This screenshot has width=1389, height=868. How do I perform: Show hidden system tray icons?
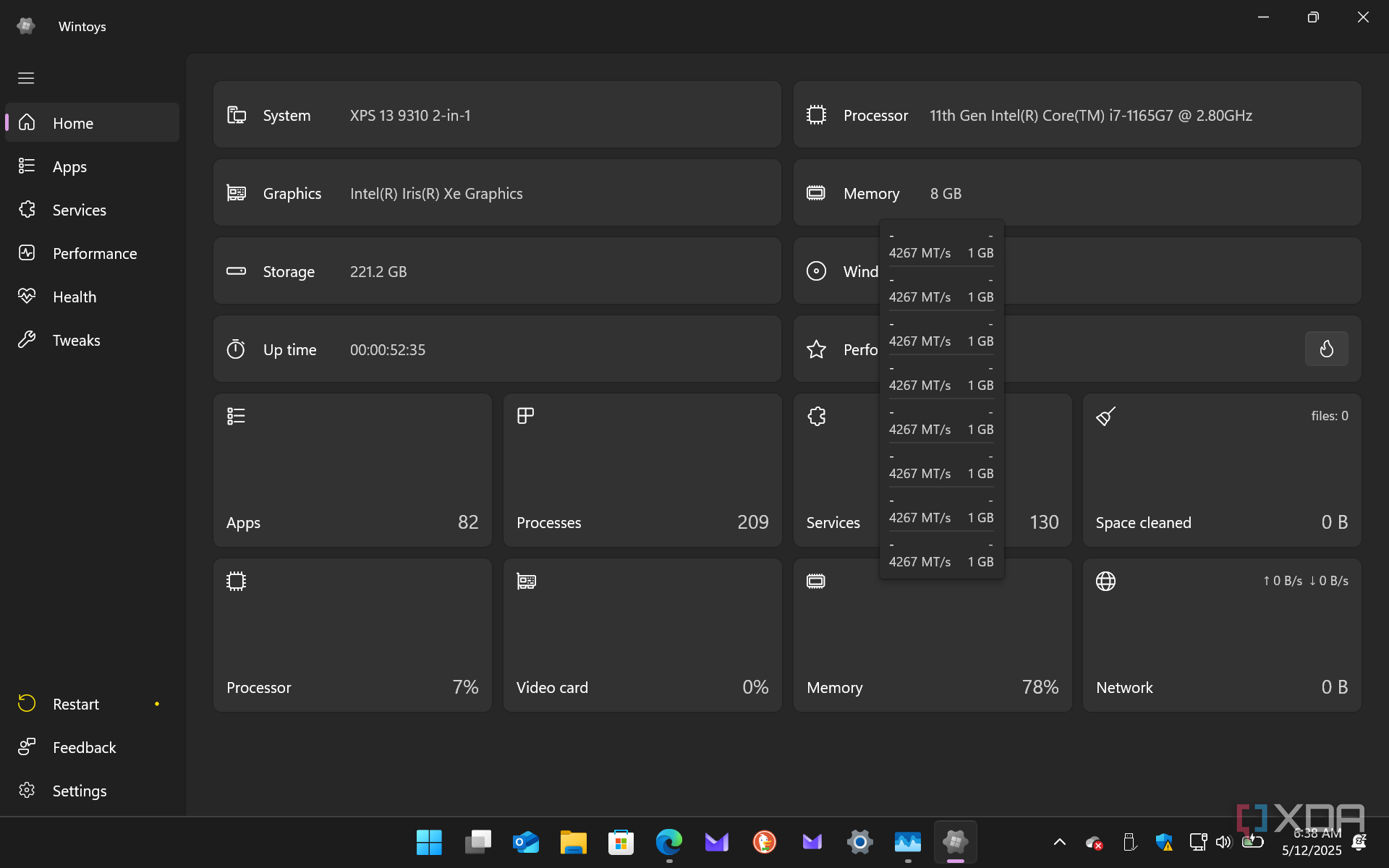(x=1059, y=842)
